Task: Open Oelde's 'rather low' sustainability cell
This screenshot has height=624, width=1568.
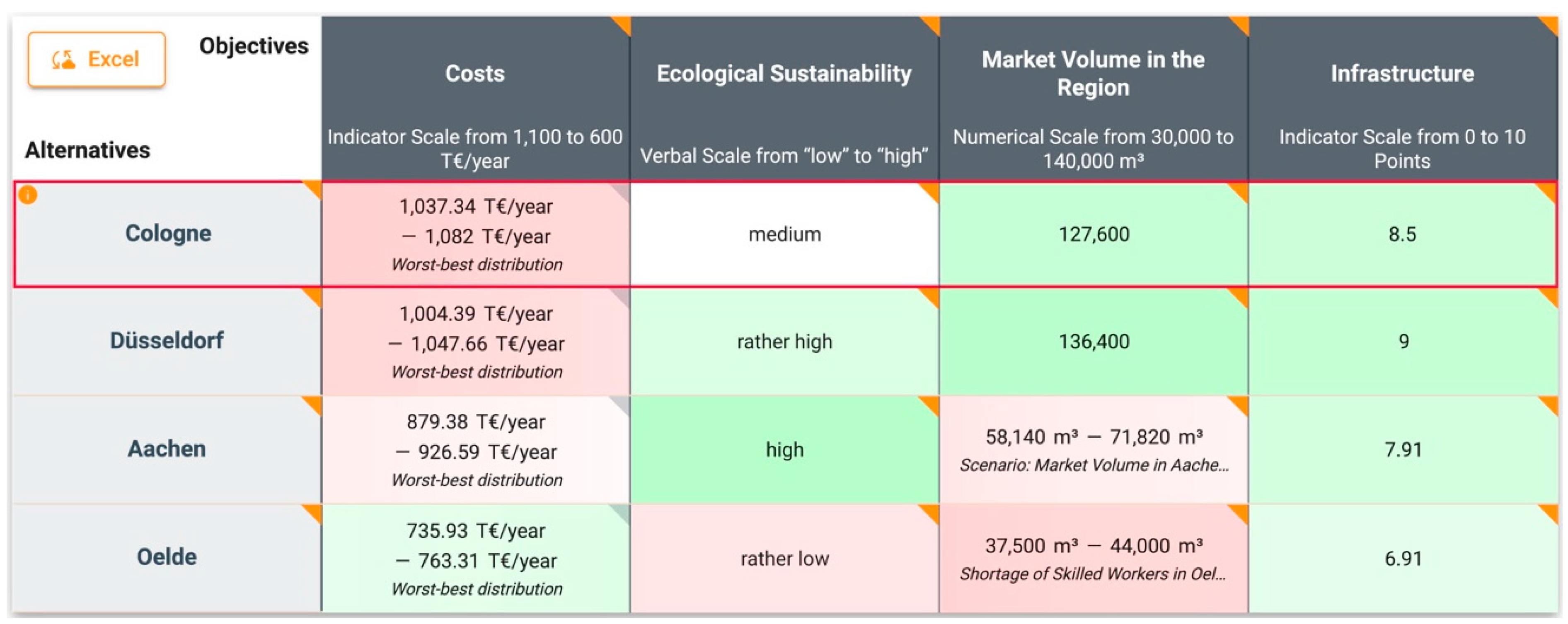Action: (784, 558)
